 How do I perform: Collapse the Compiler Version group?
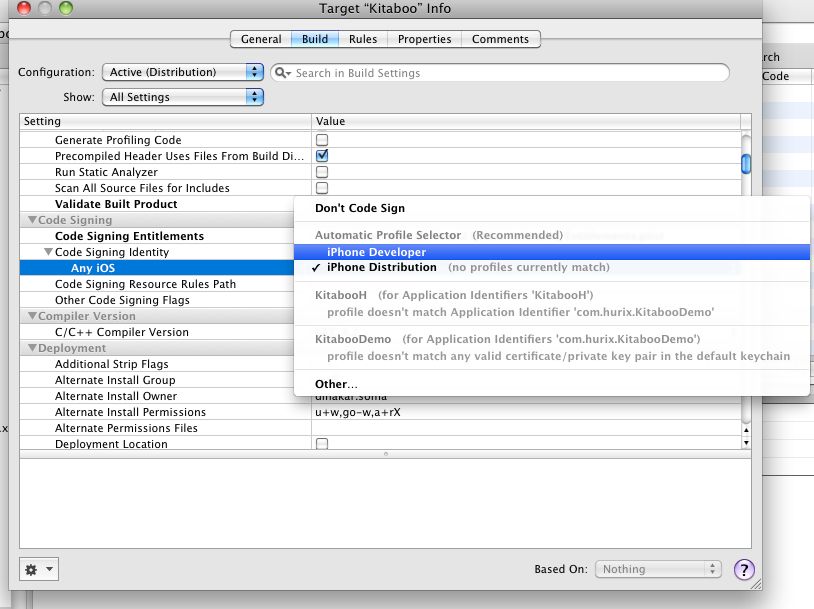(x=32, y=316)
